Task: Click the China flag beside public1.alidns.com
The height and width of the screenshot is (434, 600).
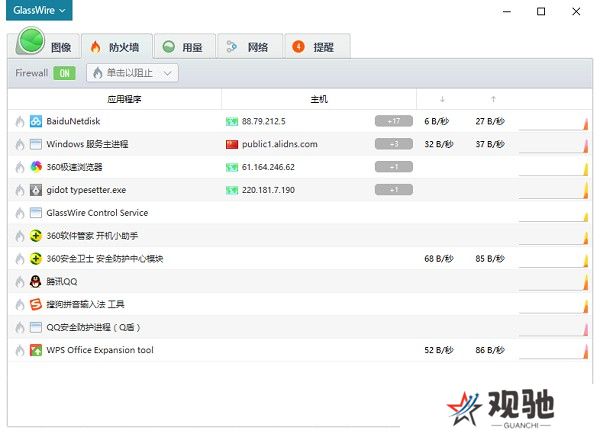Action: click(232, 144)
